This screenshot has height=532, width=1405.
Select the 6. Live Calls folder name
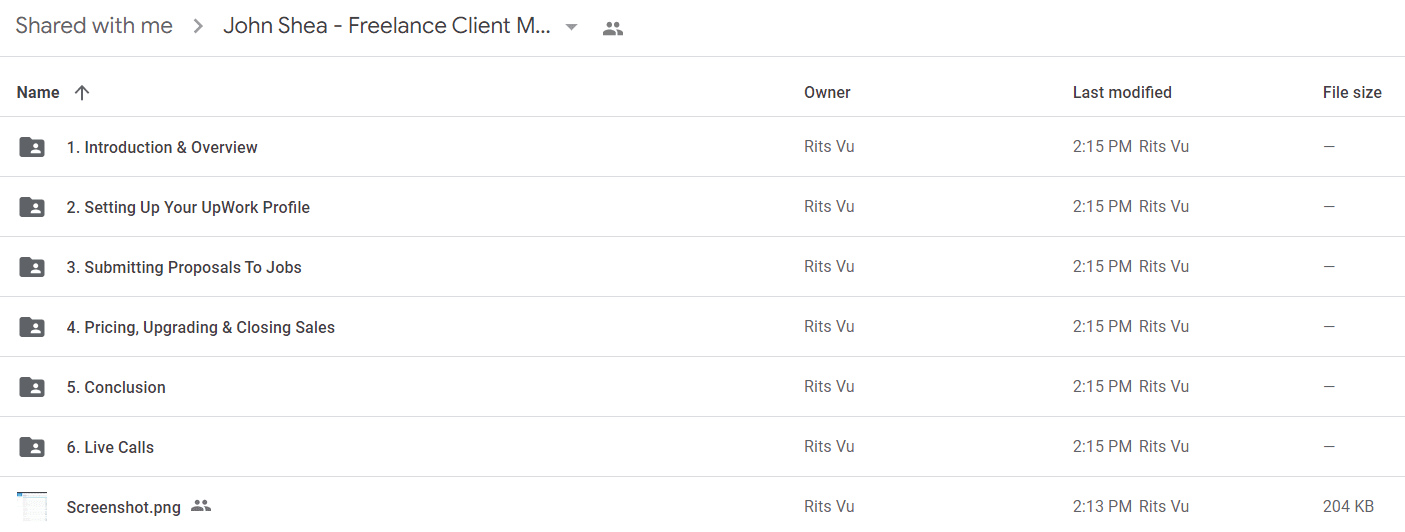[110, 447]
